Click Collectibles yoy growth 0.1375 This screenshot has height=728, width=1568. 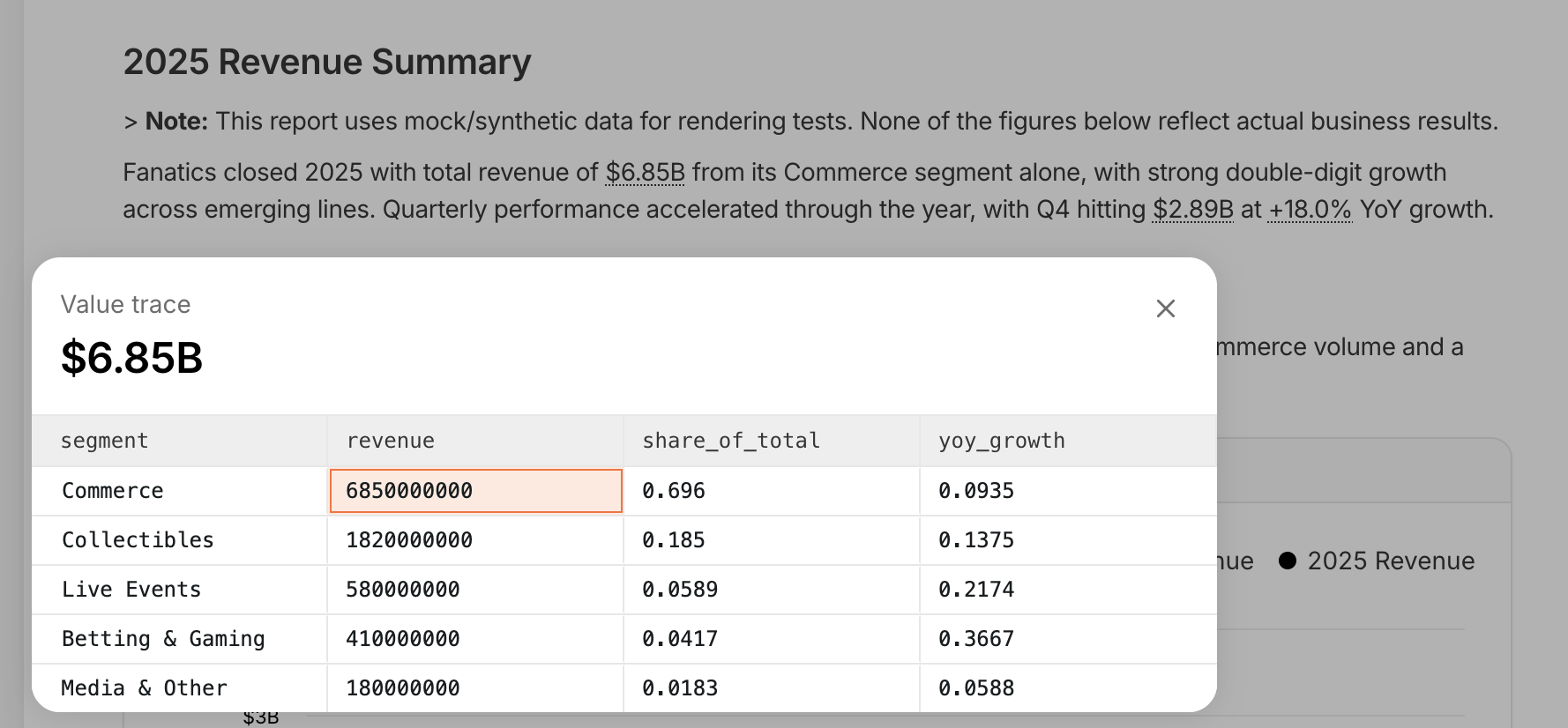pos(1068,540)
